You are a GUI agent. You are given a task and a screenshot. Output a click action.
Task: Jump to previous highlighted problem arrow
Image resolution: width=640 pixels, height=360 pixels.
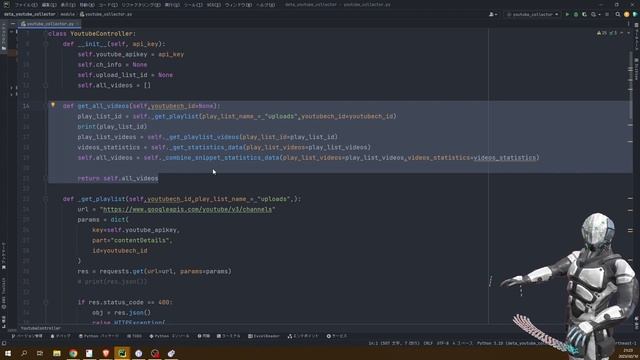621,33
